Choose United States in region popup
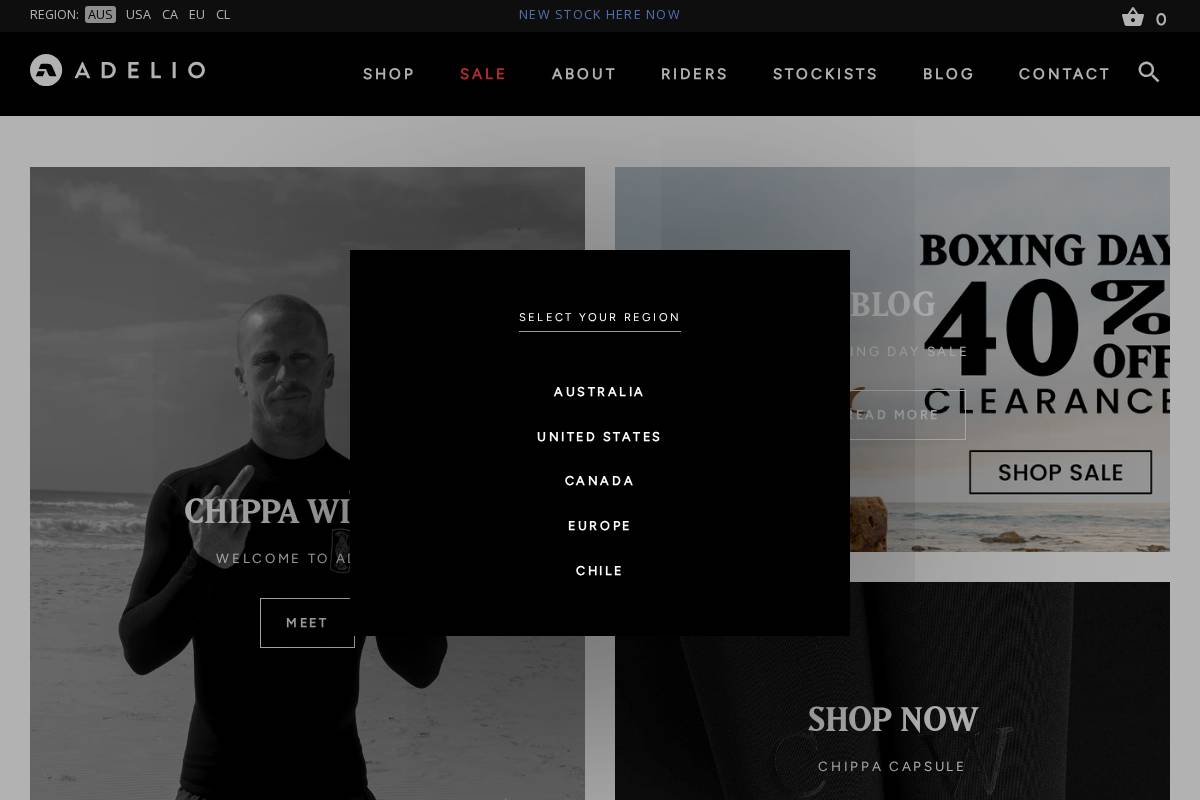This screenshot has width=1200, height=800. pyautogui.click(x=599, y=437)
